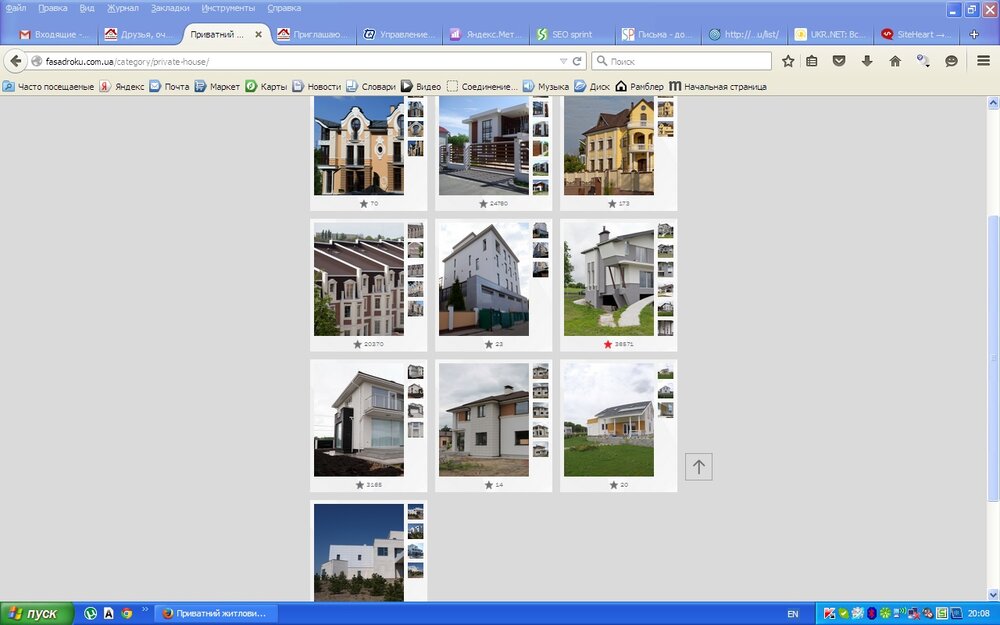
Task: Click the back navigation arrow
Action: coord(15,61)
